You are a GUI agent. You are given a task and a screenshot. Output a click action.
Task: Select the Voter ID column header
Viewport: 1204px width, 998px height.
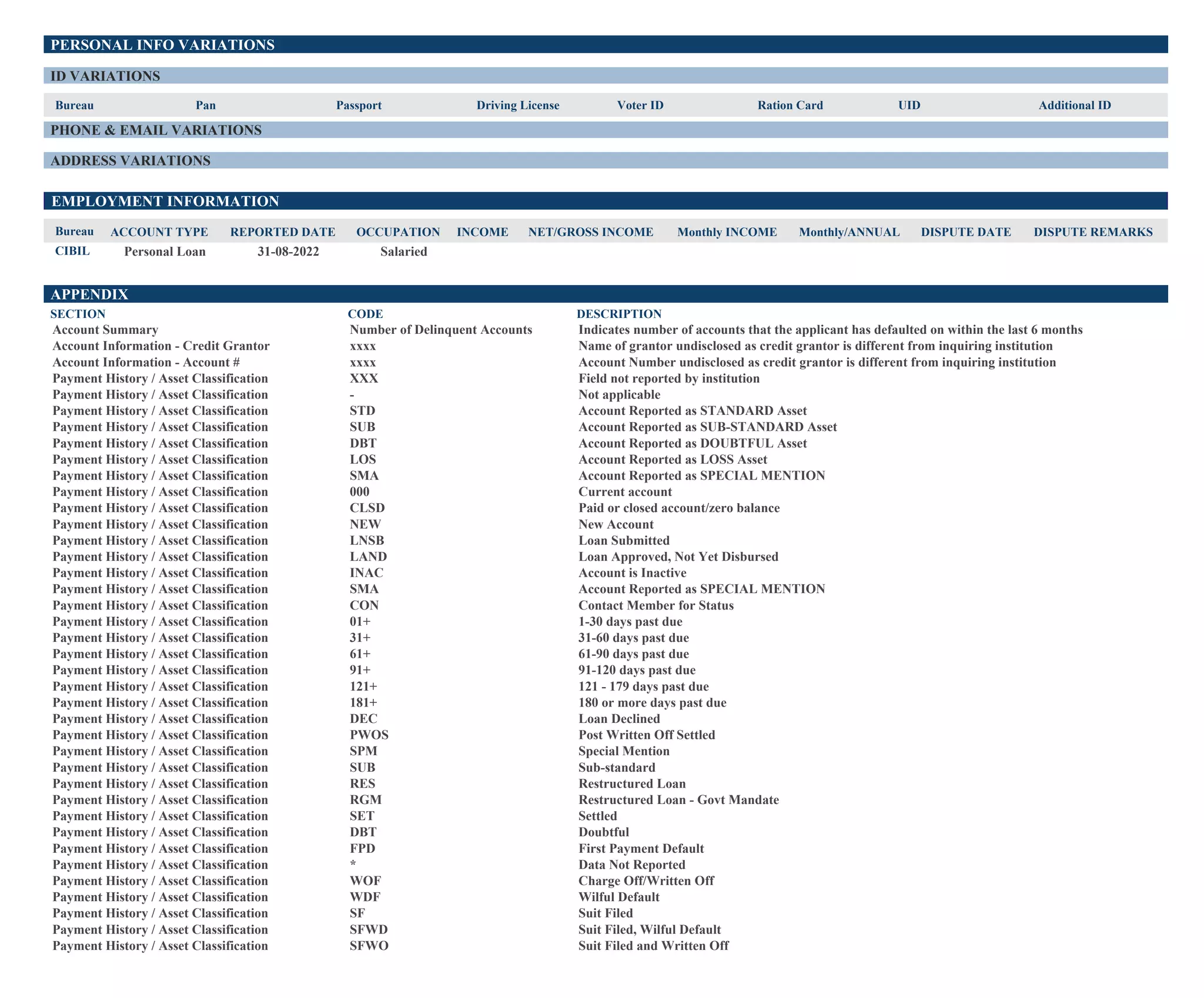click(640, 105)
